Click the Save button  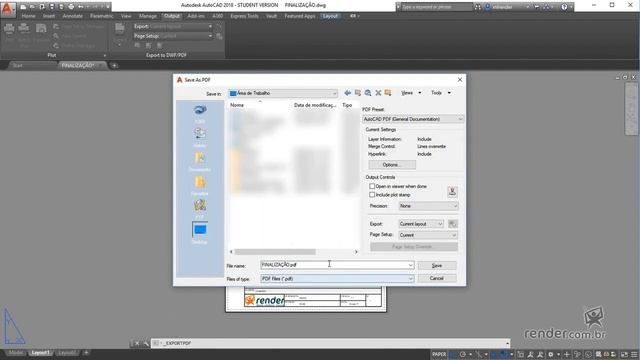pyautogui.click(x=437, y=265)
